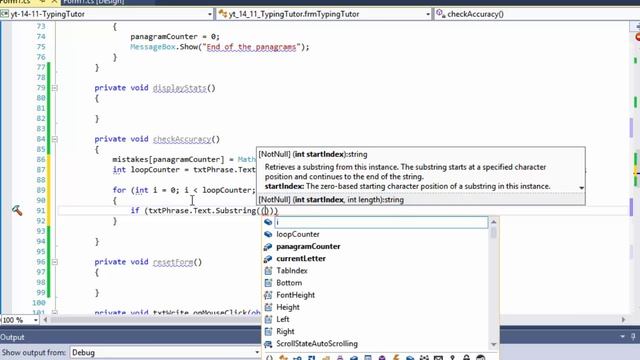Click the class icon before yt_14_11_TypingTutor.frmTypingTutor
The height and width of the screenshot is (360, 640).
(223, 14)
